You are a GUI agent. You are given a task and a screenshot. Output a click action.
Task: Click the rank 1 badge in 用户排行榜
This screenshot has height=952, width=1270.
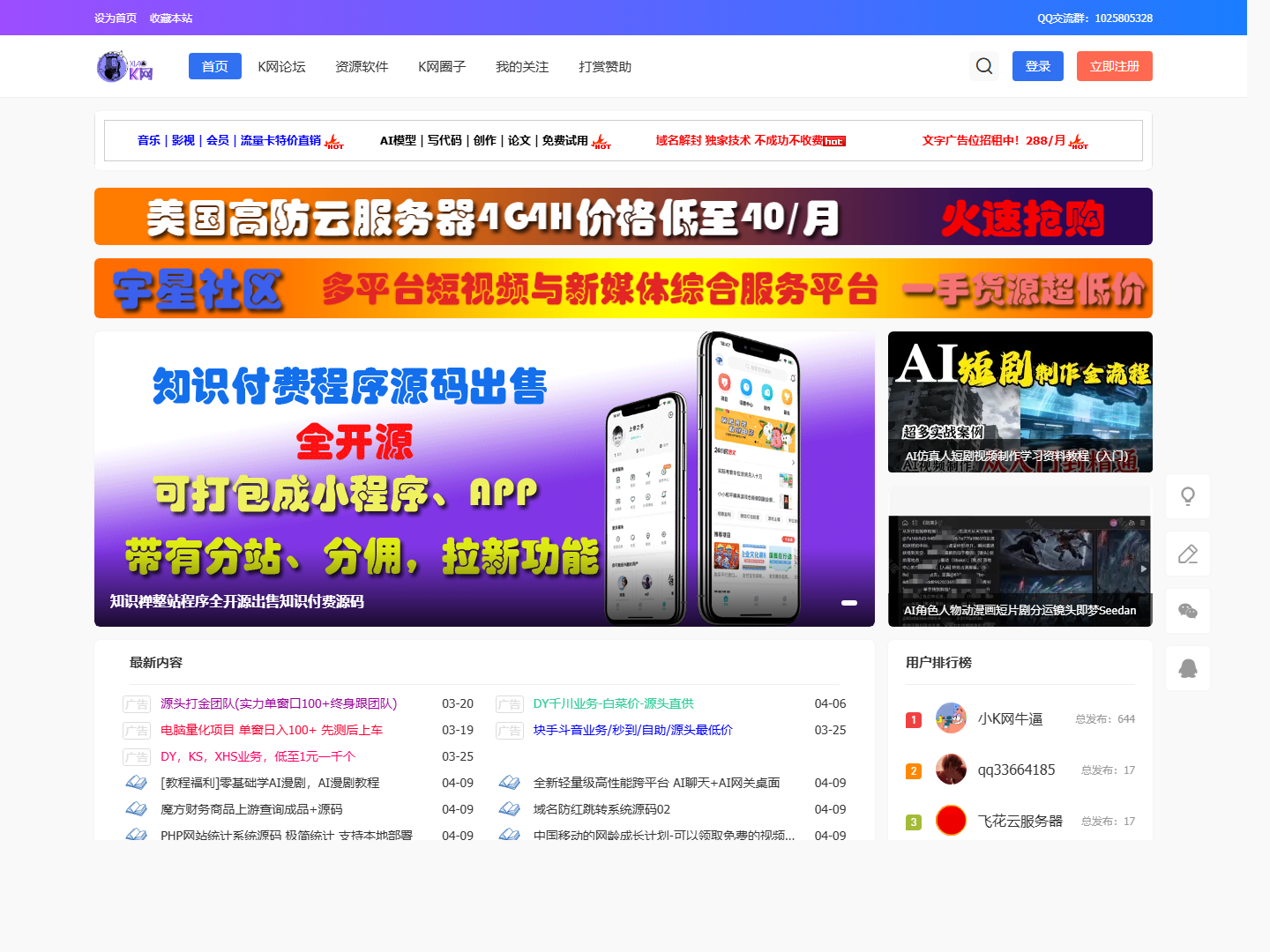click(913, 719)
